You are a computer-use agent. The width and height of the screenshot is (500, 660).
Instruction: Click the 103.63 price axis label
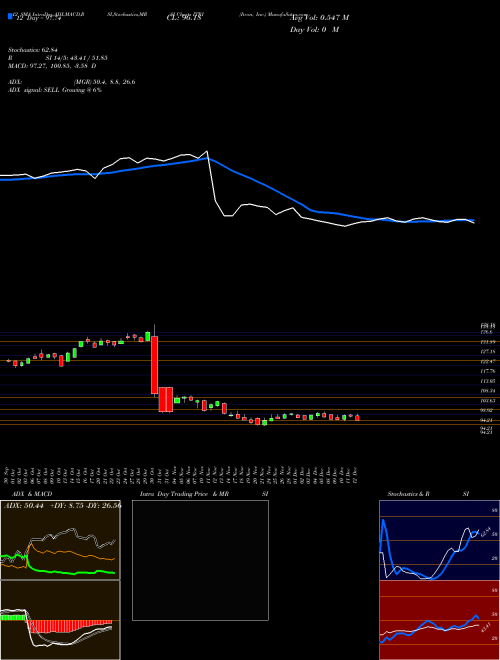pyautogui.click(x=487, y=401)
